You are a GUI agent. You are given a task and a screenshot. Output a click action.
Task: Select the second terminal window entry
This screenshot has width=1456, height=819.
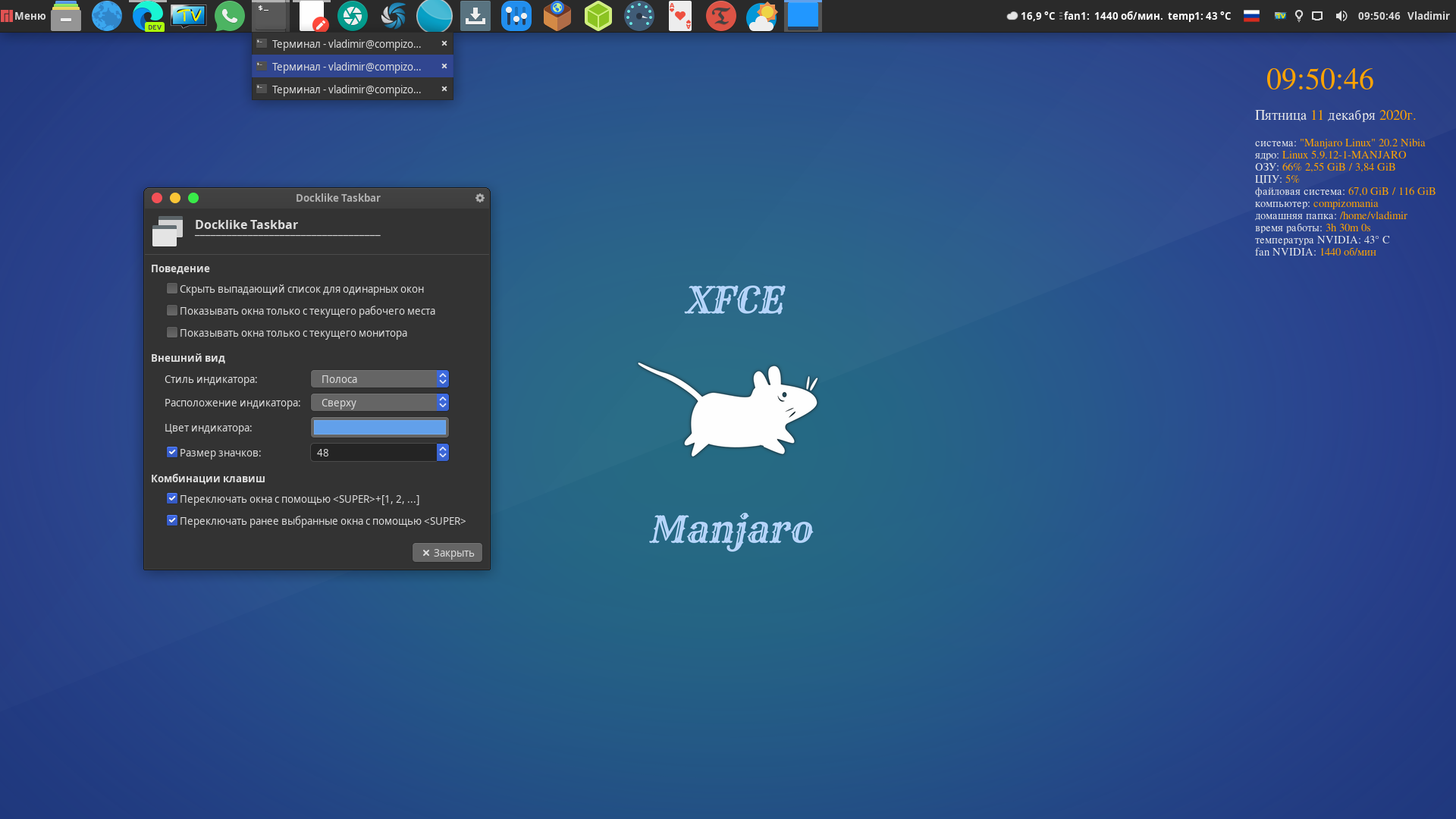click(346, 67)
